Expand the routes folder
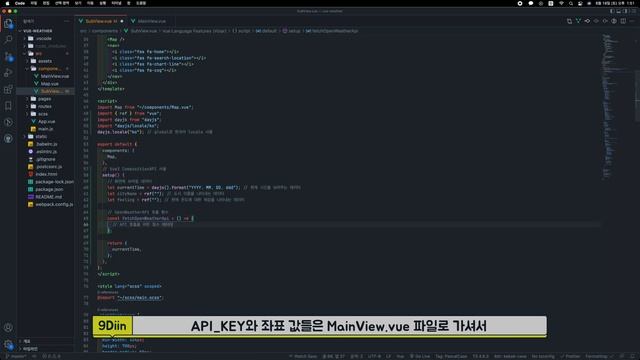This screenshot has height=360, width=640. click(45, 106)
